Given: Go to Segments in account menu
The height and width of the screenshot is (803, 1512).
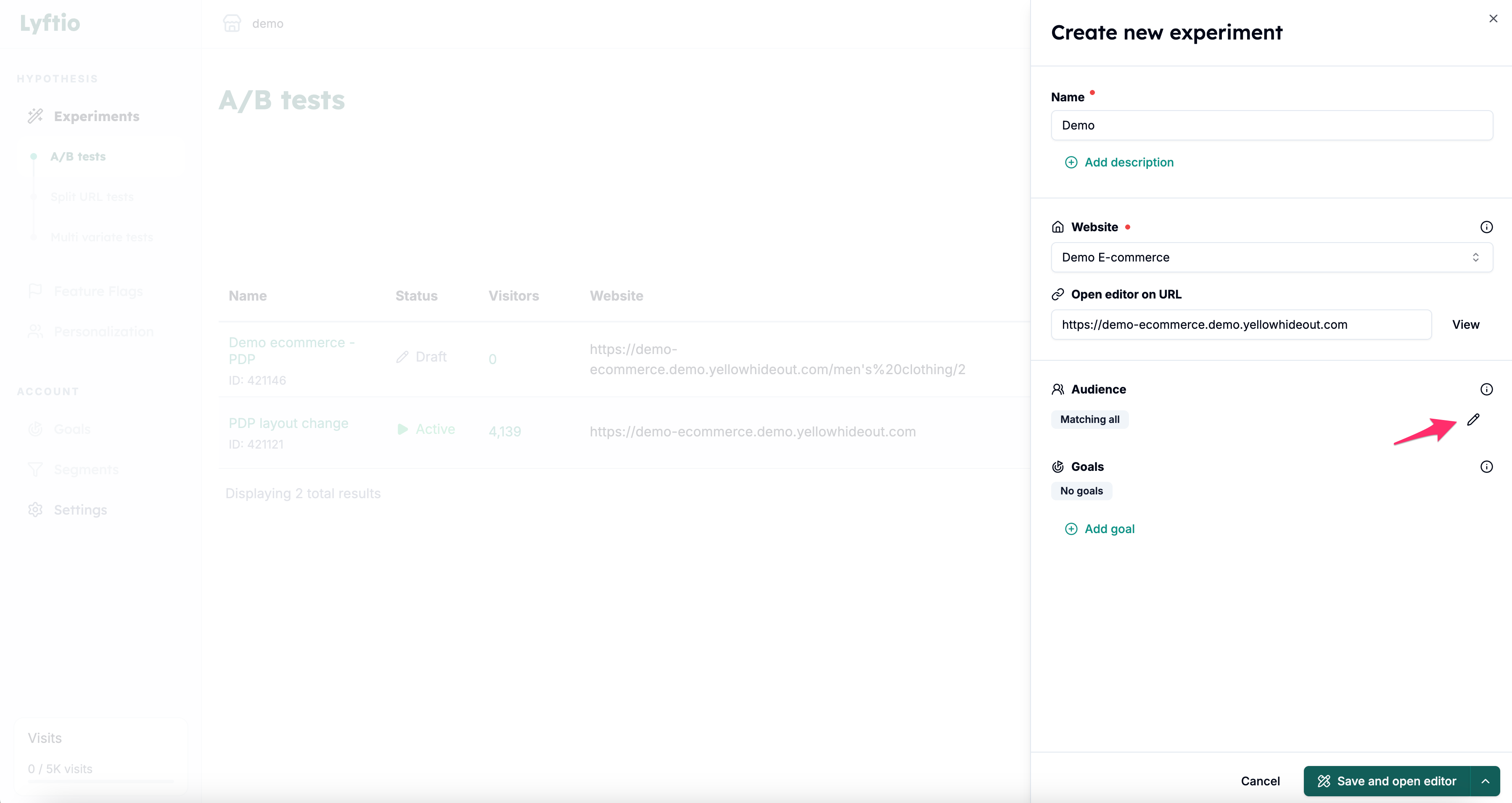Looking at the screenshot, I should click(x=86, y=470).
